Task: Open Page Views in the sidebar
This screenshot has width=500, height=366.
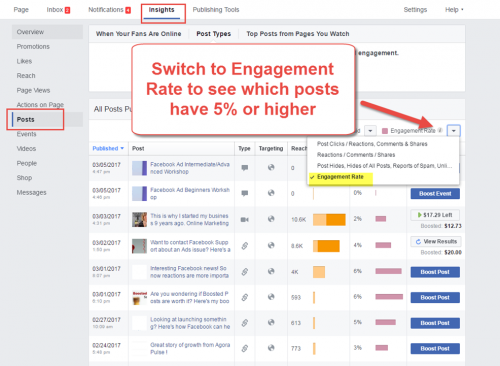Action: click(33, 90)
